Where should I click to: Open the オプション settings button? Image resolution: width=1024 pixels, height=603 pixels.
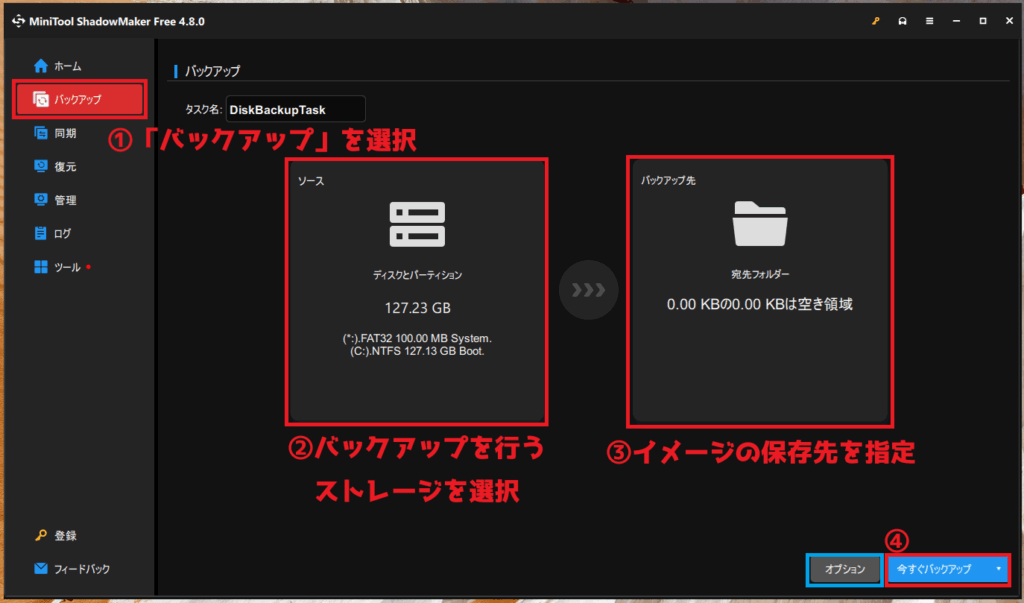(844, 569)
